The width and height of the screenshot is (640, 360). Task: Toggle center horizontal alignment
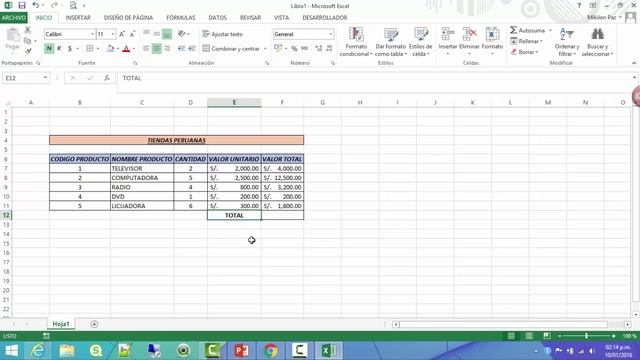click(157, 49)
